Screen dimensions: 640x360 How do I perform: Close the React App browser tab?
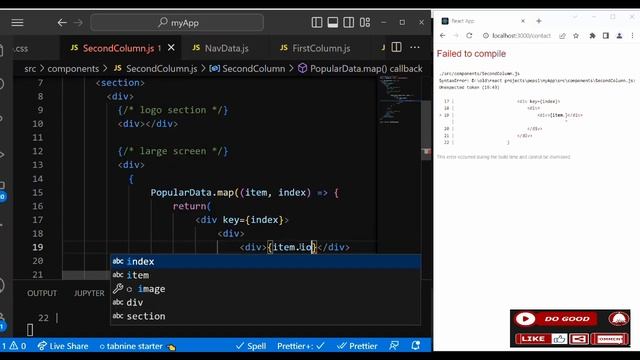coord(523,21)
